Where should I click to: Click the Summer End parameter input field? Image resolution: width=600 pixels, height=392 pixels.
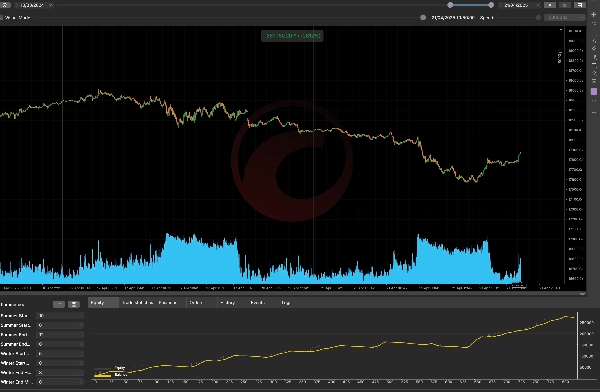tap(60, 344)
